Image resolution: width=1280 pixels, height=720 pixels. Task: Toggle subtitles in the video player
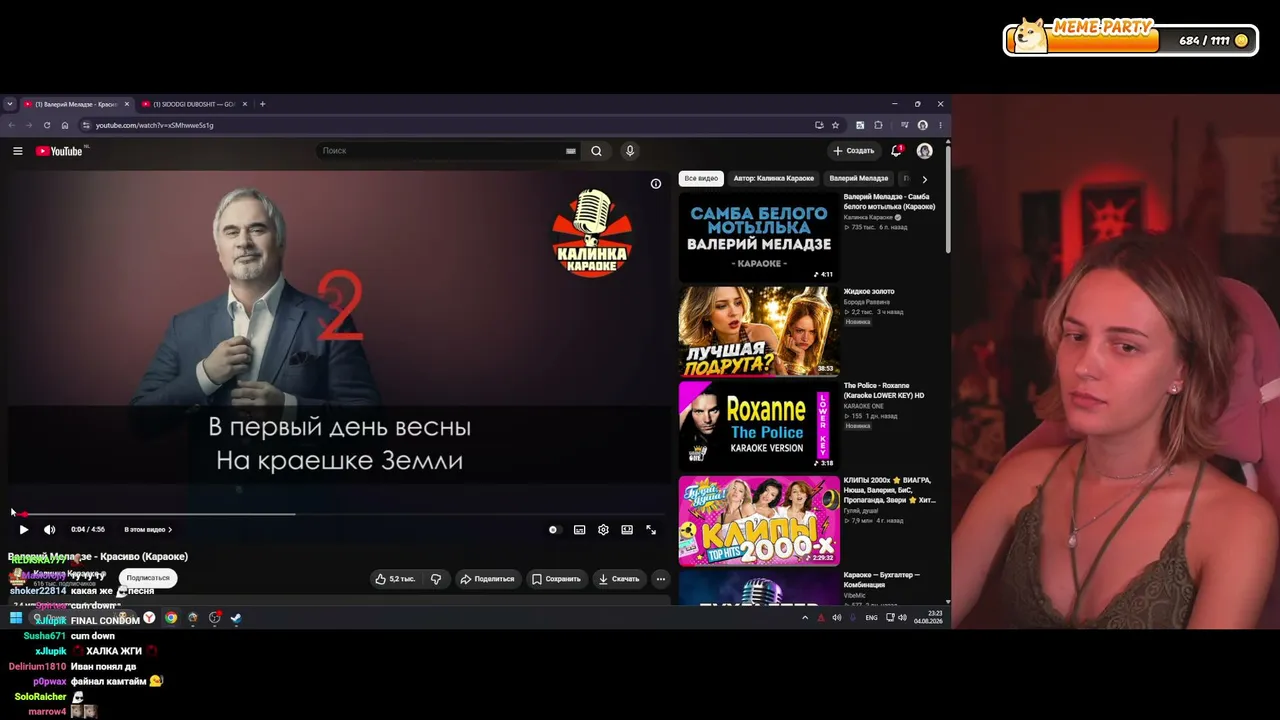(579, 530)
